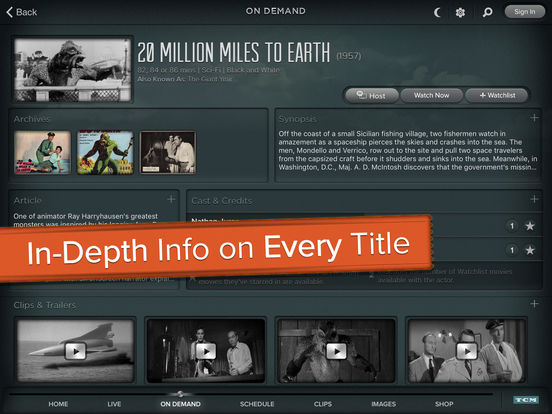The image size is (552, 414).
Task: Open search with the magnifier icon
Action: coord(487,13)
